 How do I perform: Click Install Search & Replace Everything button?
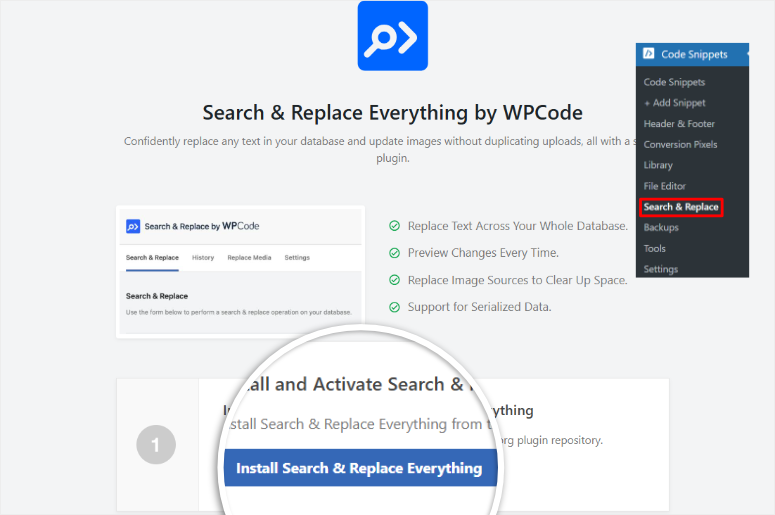click(360, 468)
